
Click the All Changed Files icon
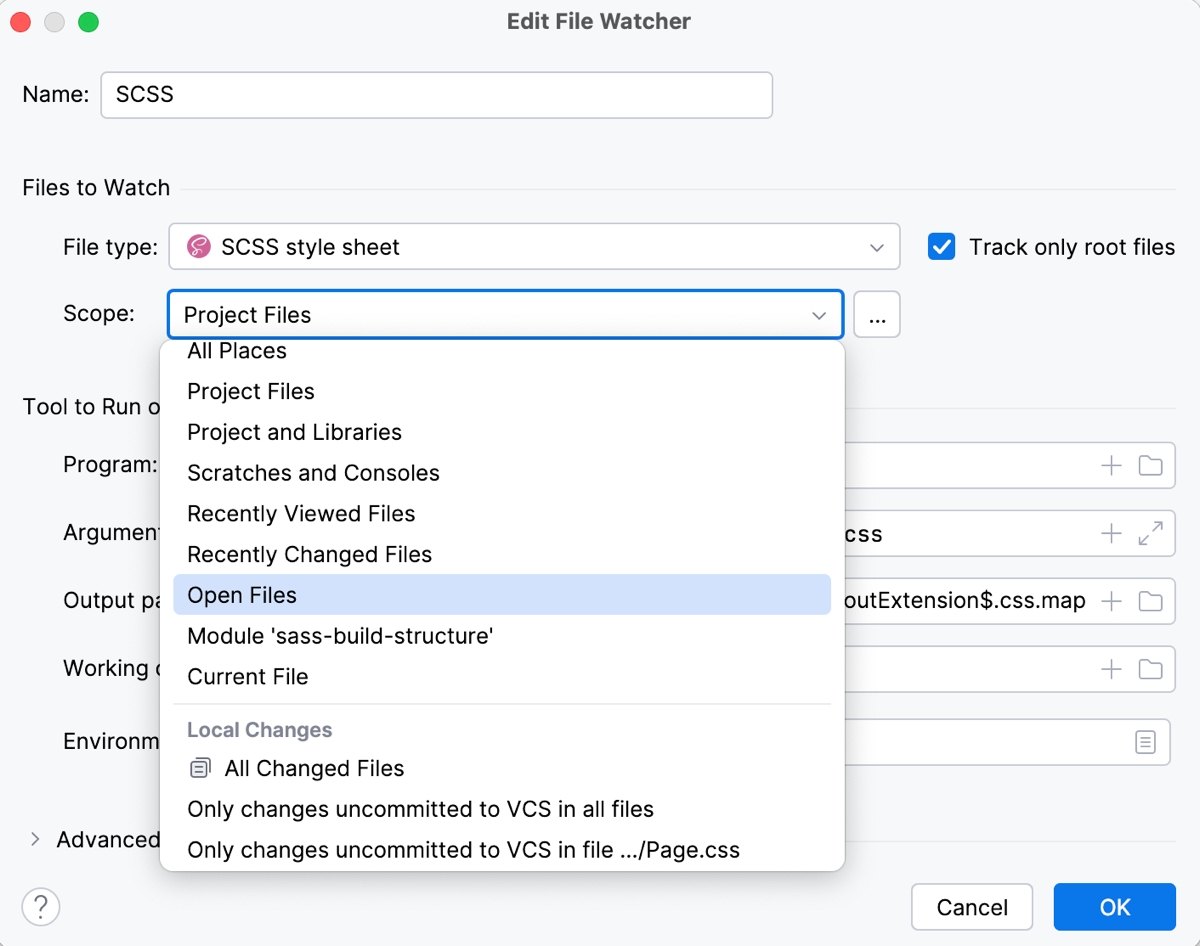(x=199, y=767)
